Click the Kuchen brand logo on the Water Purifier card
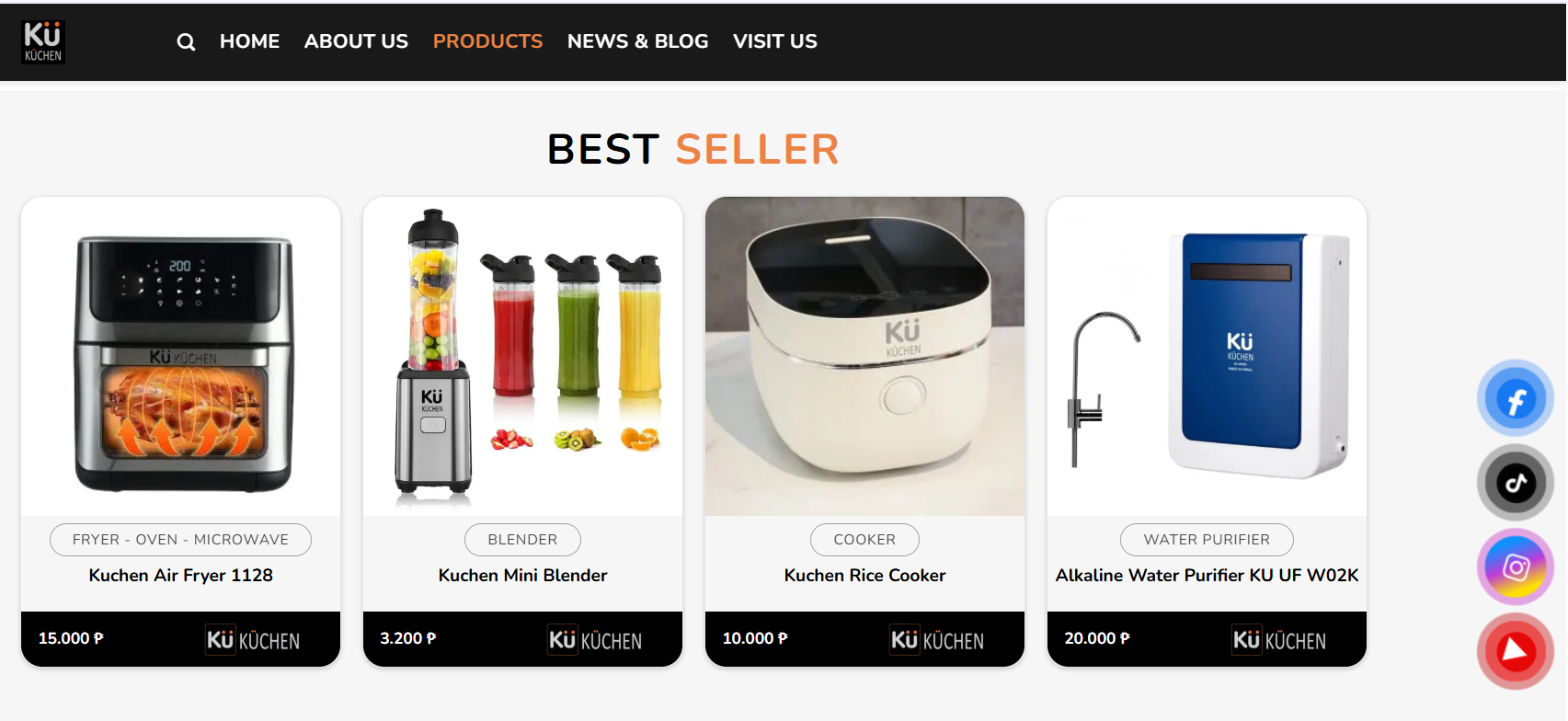 [x=1279, y=640]
